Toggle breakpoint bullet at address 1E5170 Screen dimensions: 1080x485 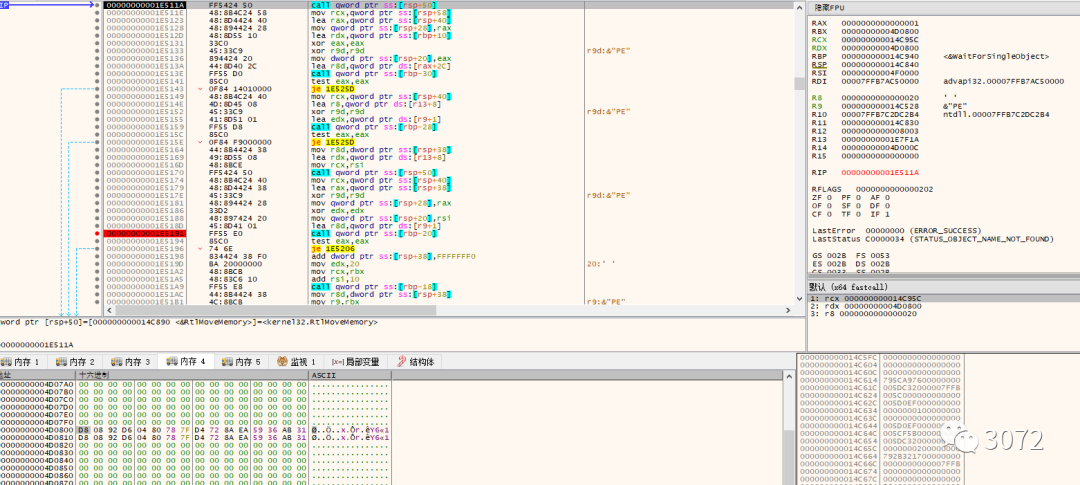(98, 173)
